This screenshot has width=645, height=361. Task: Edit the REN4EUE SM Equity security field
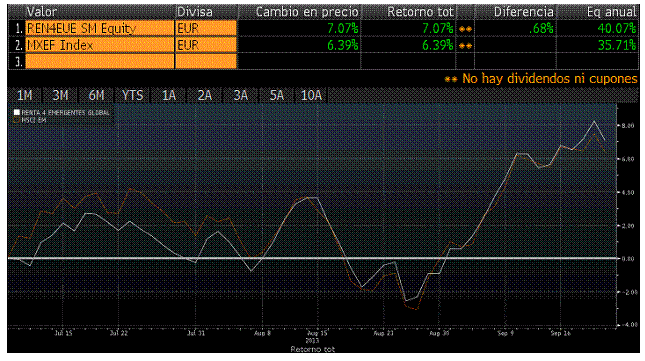pos(100,28)
